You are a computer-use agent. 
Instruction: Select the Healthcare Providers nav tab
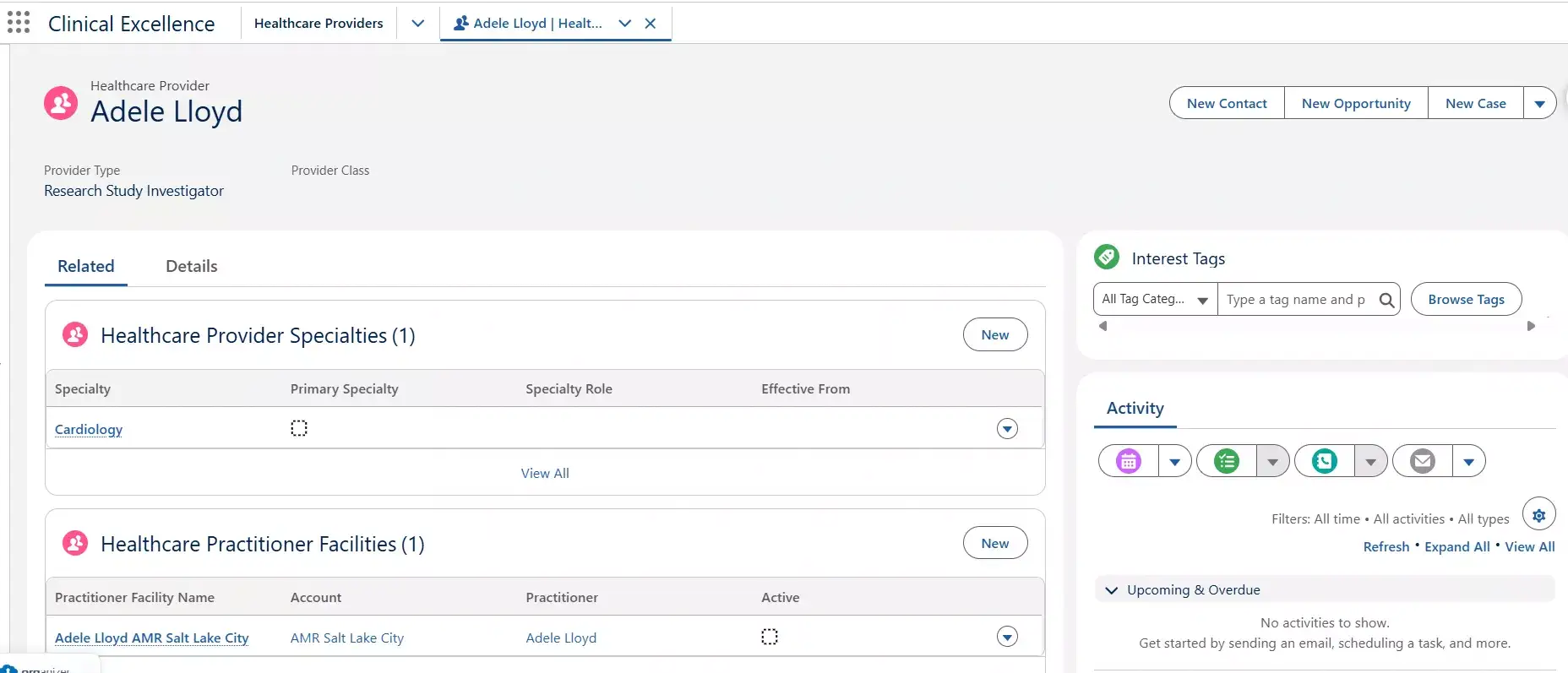coord(318,24)
